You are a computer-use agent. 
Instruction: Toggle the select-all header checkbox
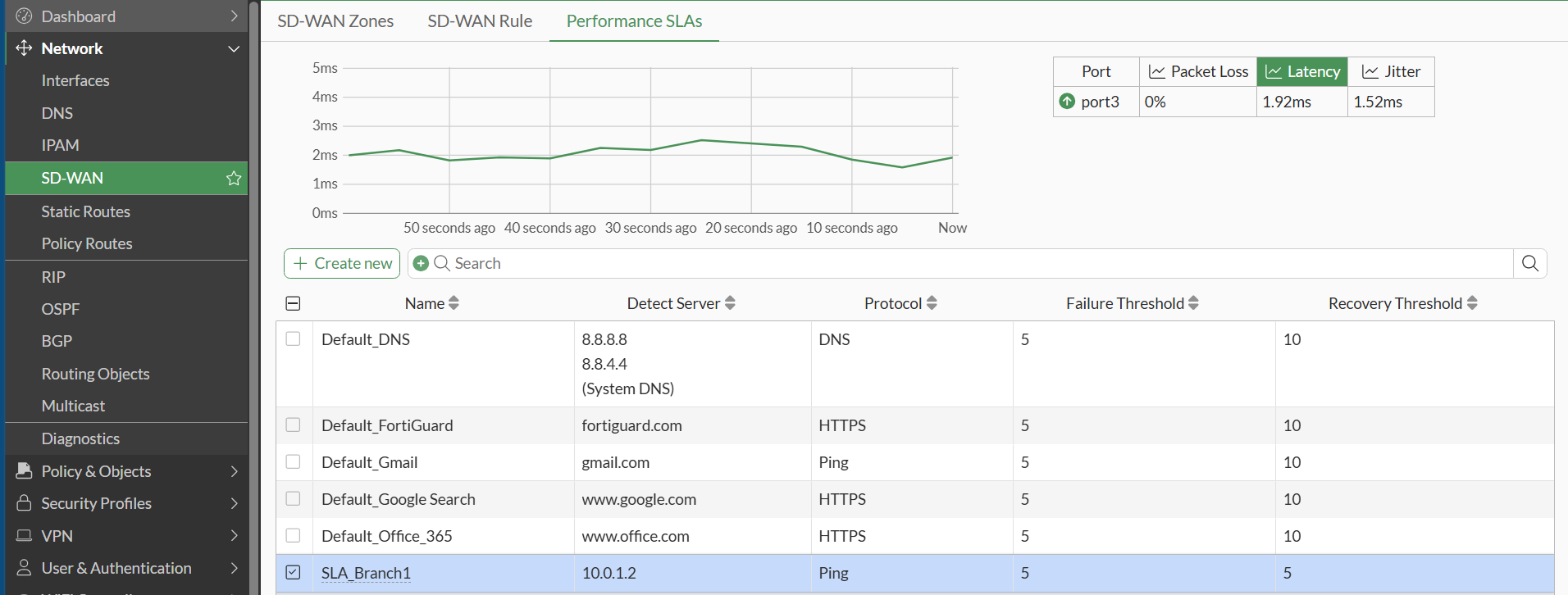293,303
